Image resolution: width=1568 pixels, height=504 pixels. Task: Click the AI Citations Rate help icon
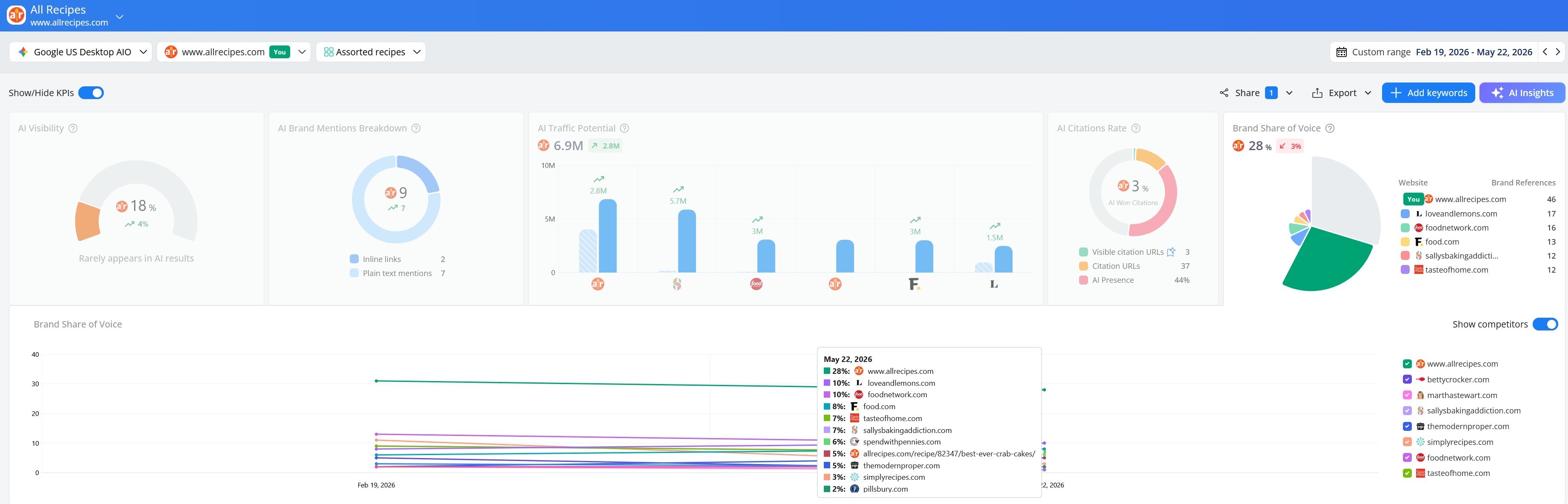tap(1136, 128)
